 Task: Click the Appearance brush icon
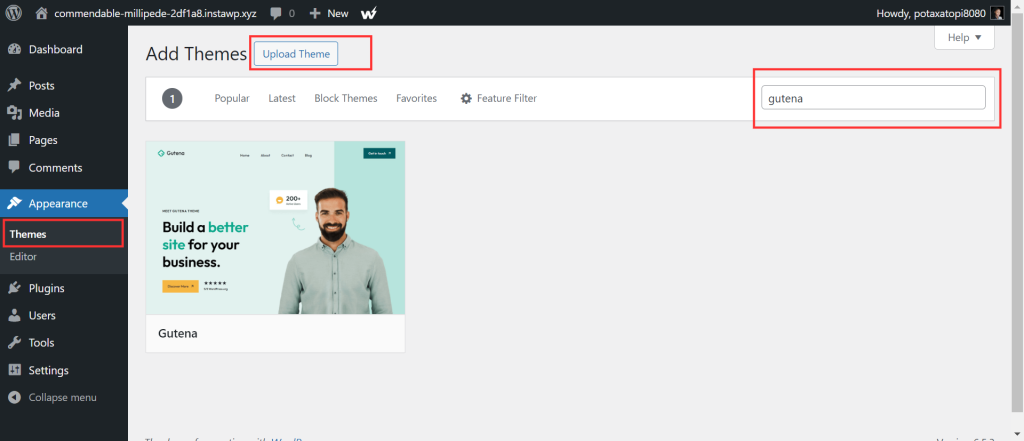(14, 203)
